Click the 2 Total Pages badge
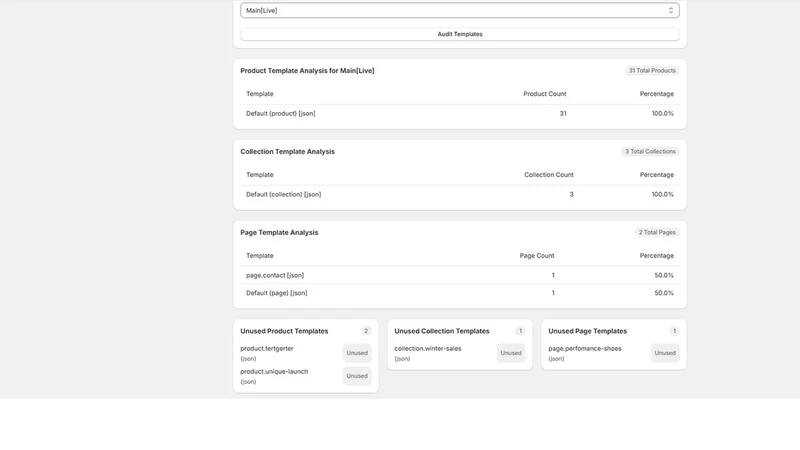 [x=657, y=232]
